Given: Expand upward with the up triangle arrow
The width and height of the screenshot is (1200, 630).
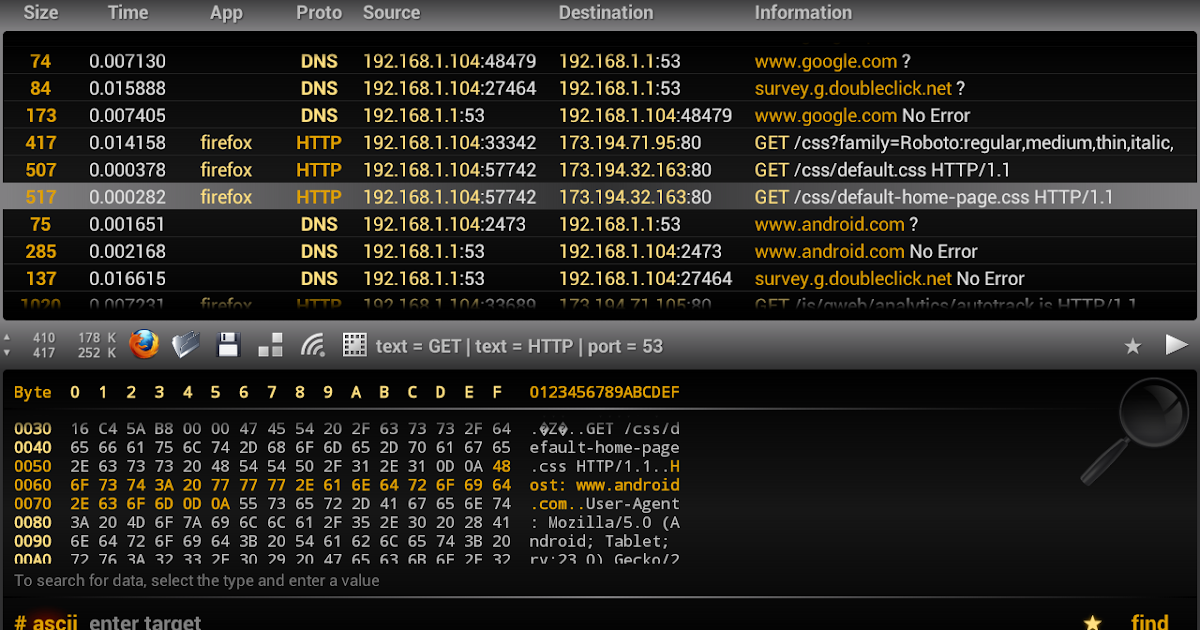Looking at the screenshot, I should [x=10, y=336].
